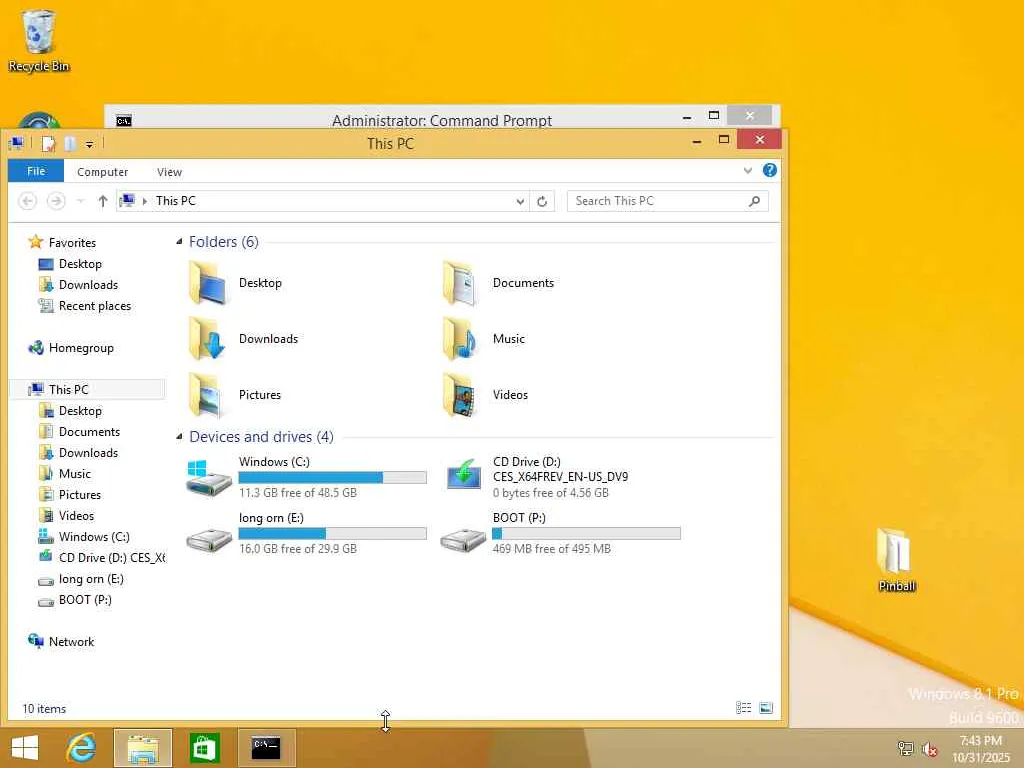Open the Help question mark icon
This screenshot has height=768, width=1024.
770,170
